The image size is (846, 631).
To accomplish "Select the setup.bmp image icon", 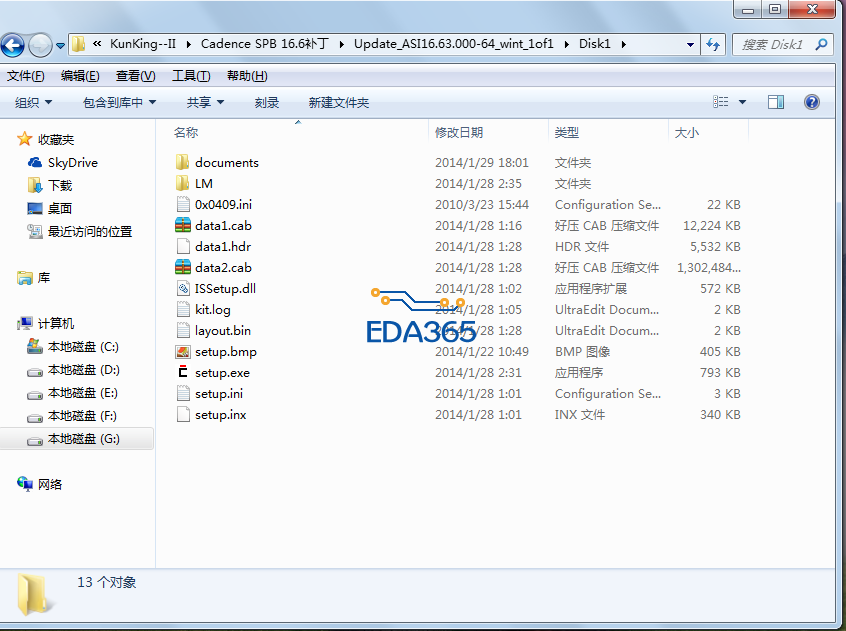I will tap(183, 352).
